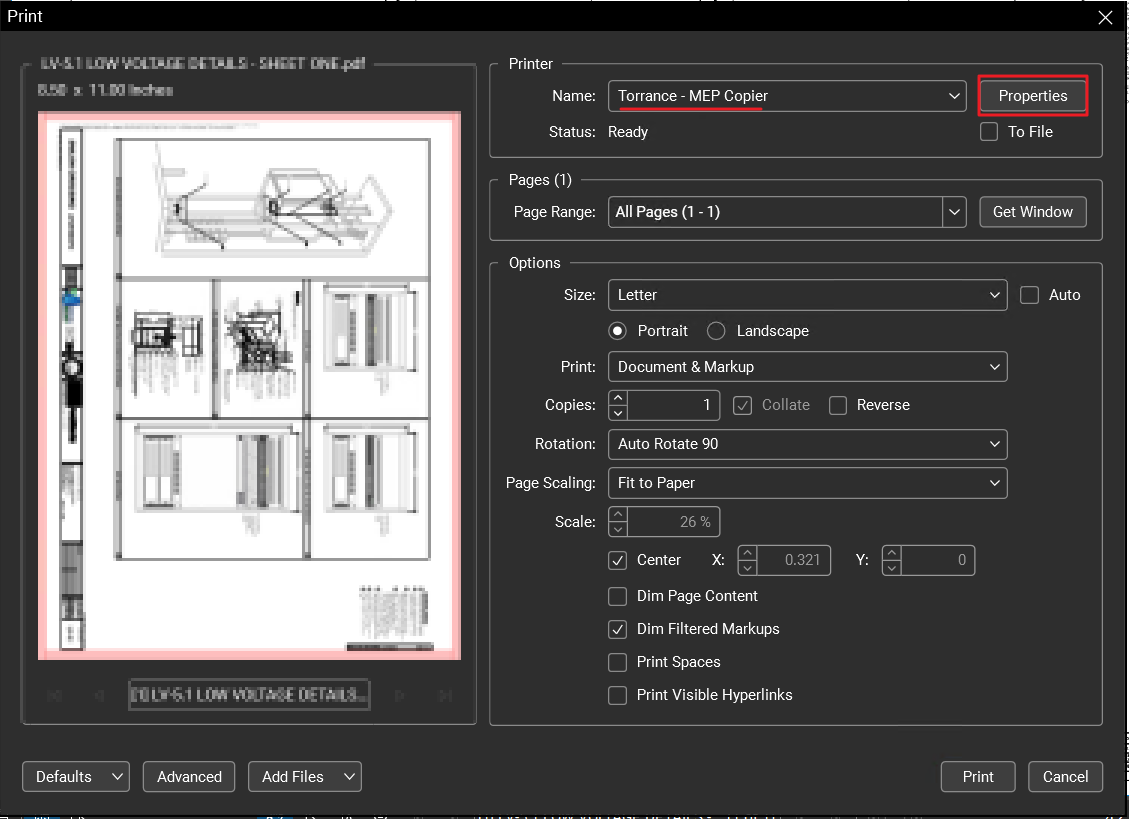Image resolution: width=1129 pixels, height=819 pixels.
Task: Select Landscape orientation
Action: point(716,331)
